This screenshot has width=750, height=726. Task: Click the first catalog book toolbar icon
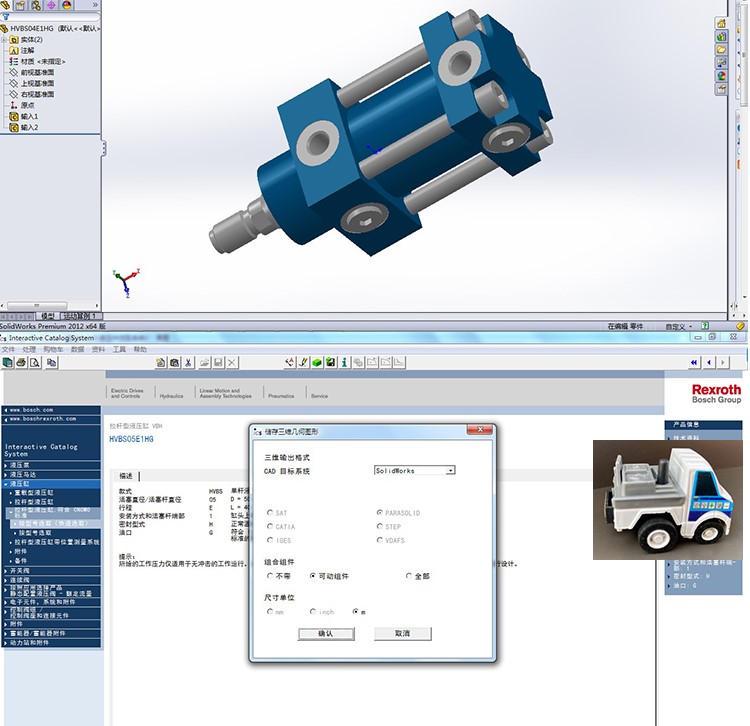pyautogui.click(x=8, y=363)
